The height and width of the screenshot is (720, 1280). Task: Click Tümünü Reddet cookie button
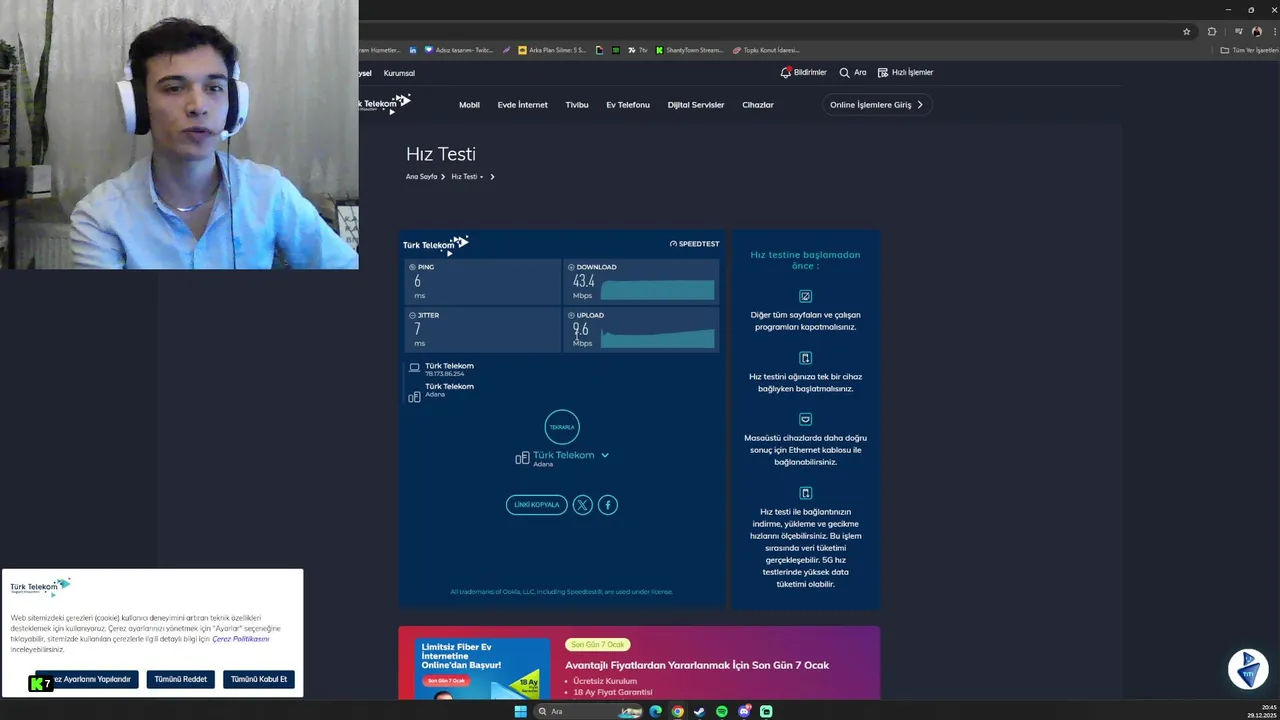click(x=181, y=679)
